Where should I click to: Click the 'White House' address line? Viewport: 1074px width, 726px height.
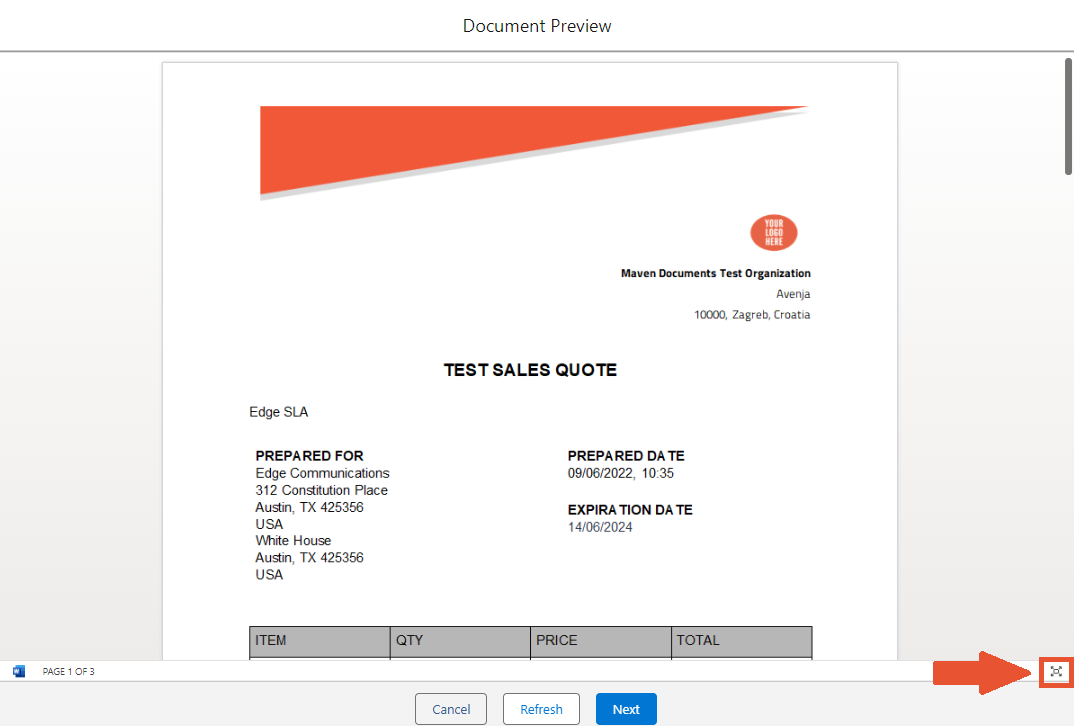(x=293, y=540)
